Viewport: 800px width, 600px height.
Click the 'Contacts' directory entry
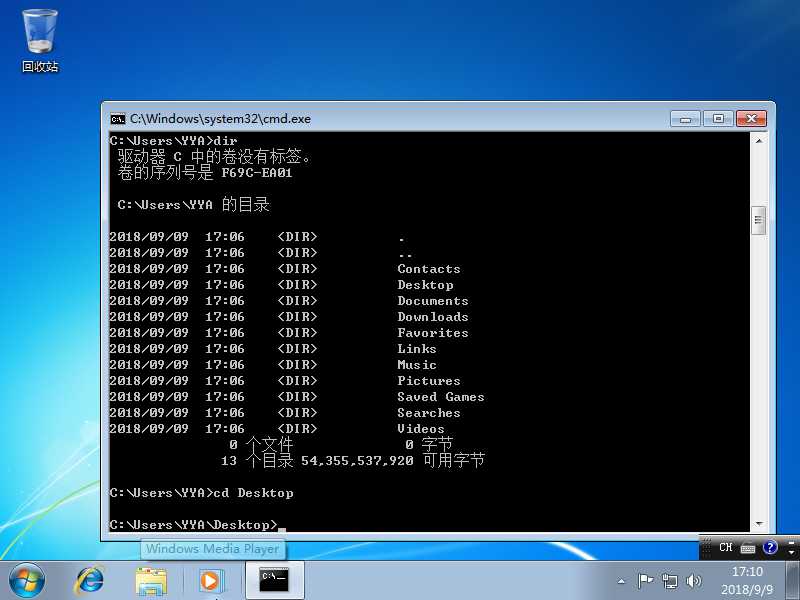429,269
